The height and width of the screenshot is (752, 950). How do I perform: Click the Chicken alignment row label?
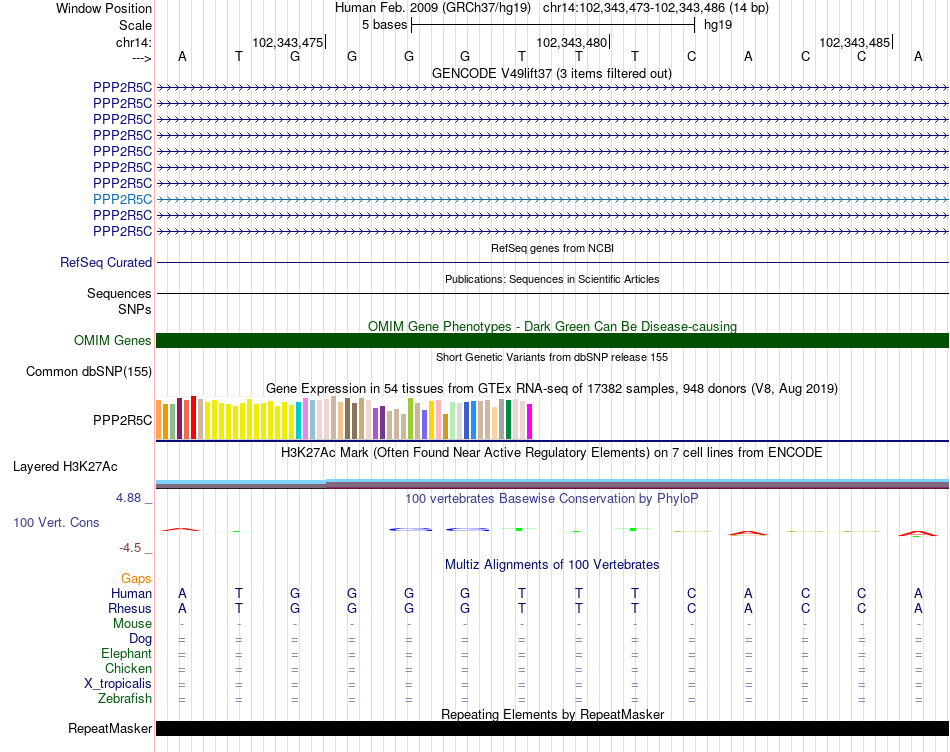[x=128, y=668]
